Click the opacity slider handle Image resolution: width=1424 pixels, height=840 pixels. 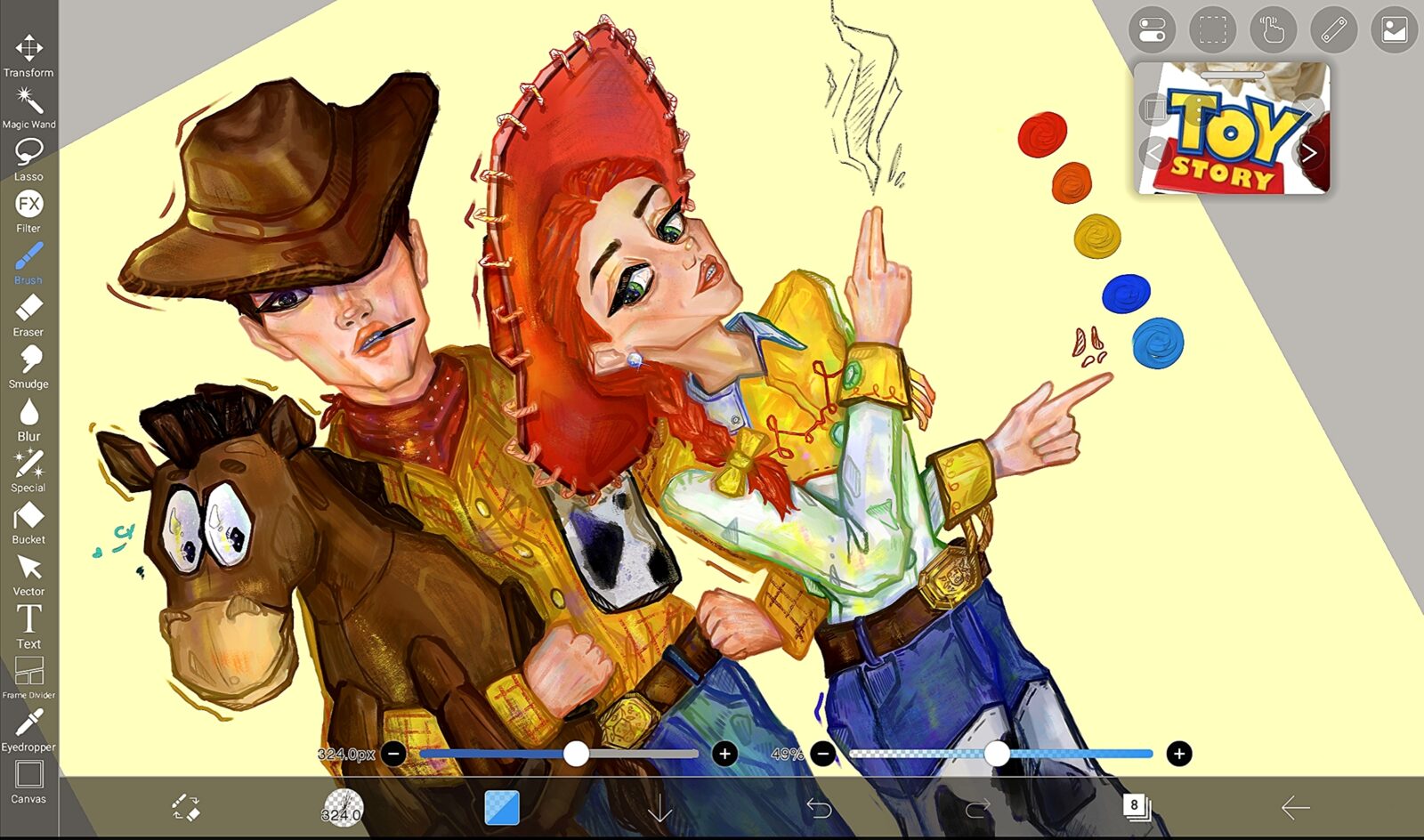coord(997,755)
